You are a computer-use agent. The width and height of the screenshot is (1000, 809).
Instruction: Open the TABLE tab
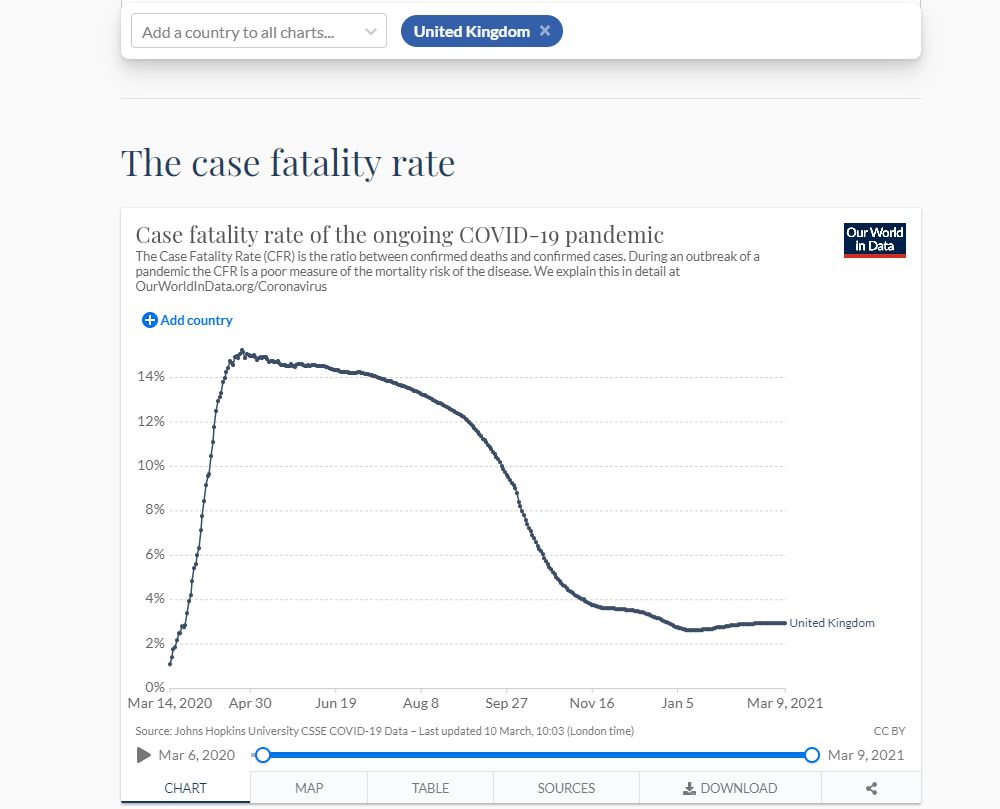point(430,788)
